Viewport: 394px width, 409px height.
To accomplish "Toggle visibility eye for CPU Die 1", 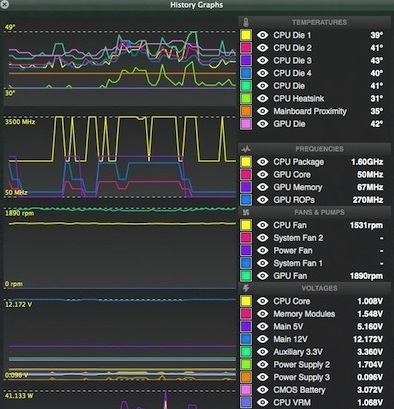I will tap(263, 35).
